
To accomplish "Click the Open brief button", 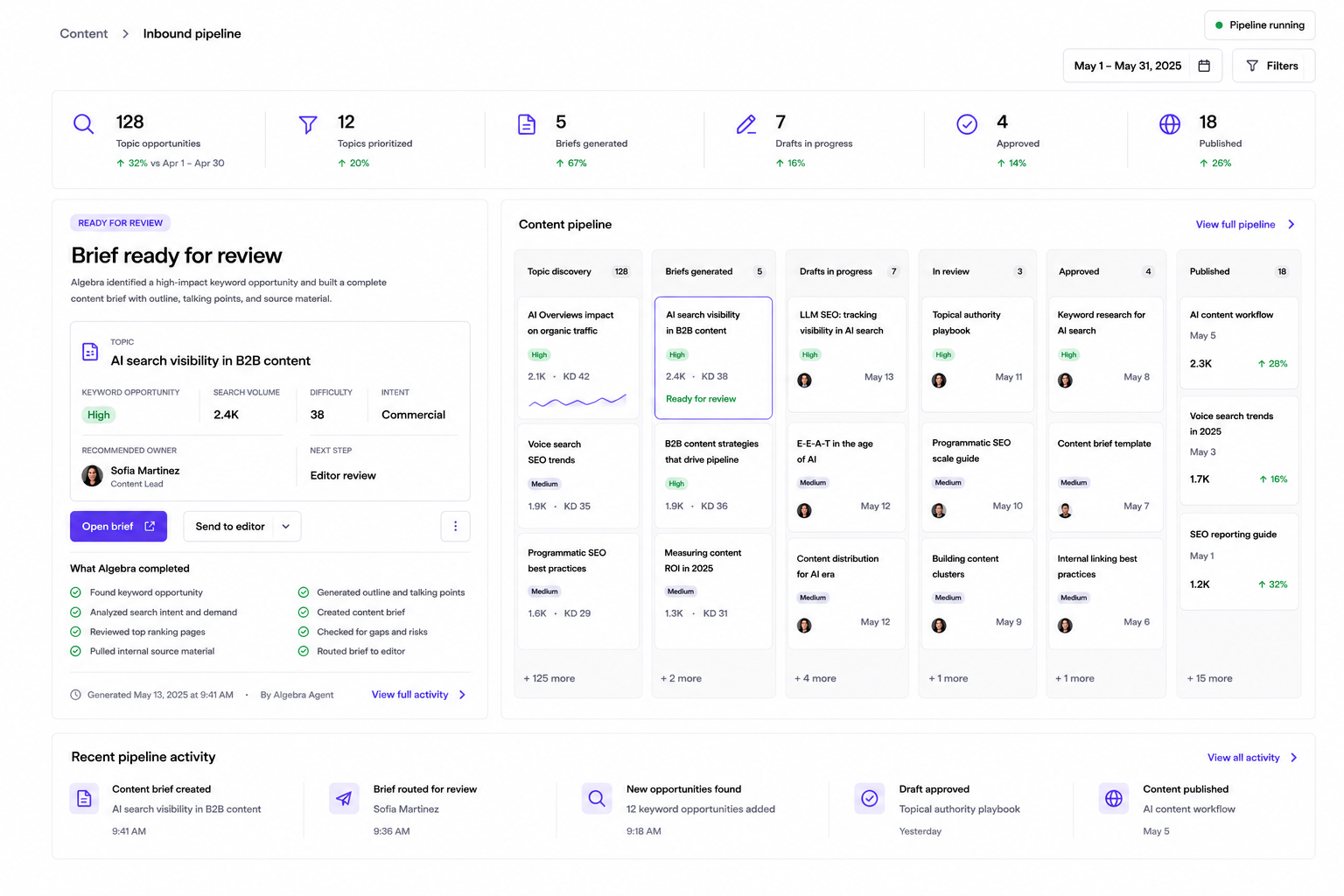I will (118, 527).
